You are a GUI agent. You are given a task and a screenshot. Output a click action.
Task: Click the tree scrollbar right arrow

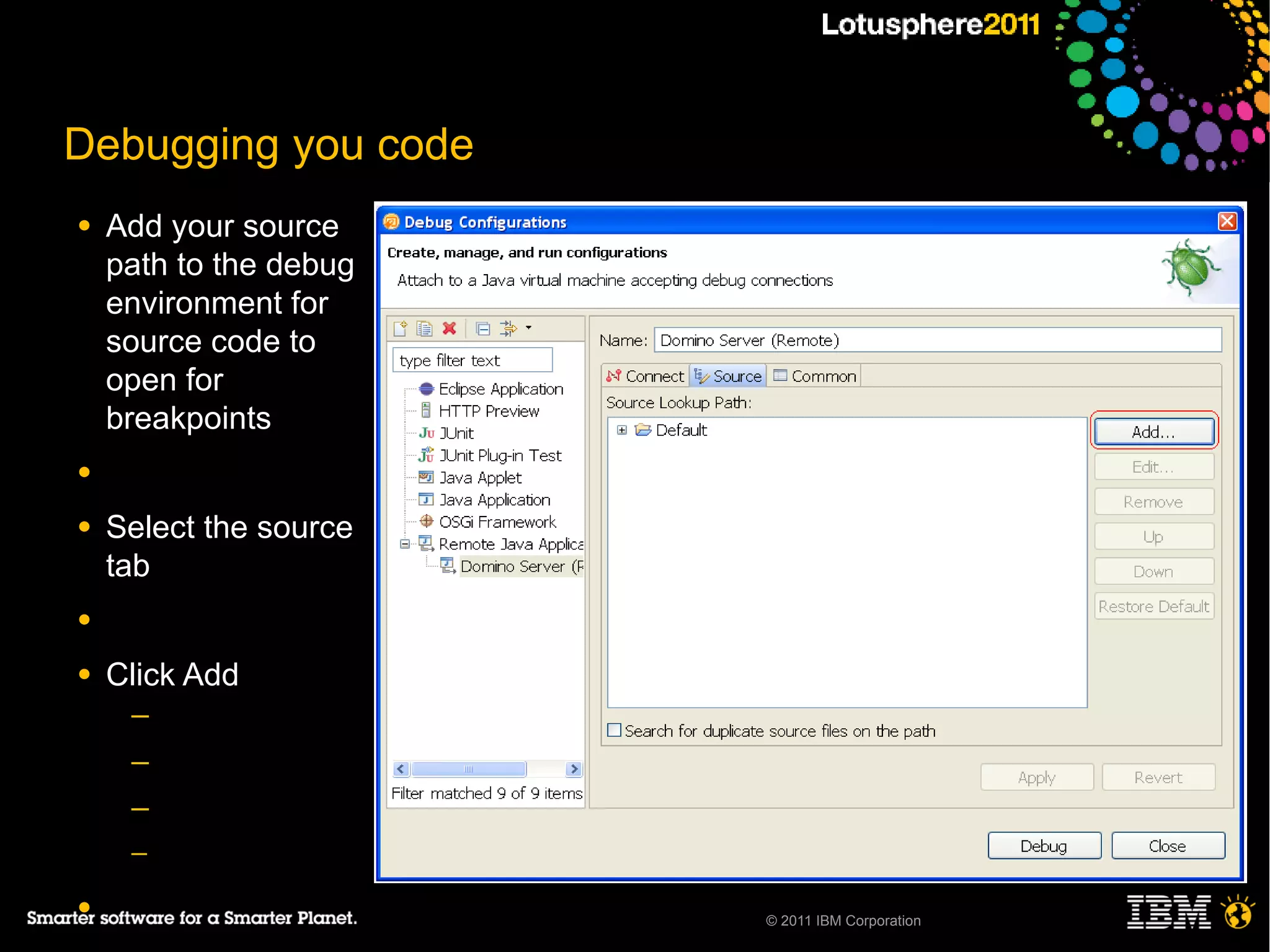click(x=574, y=769)
